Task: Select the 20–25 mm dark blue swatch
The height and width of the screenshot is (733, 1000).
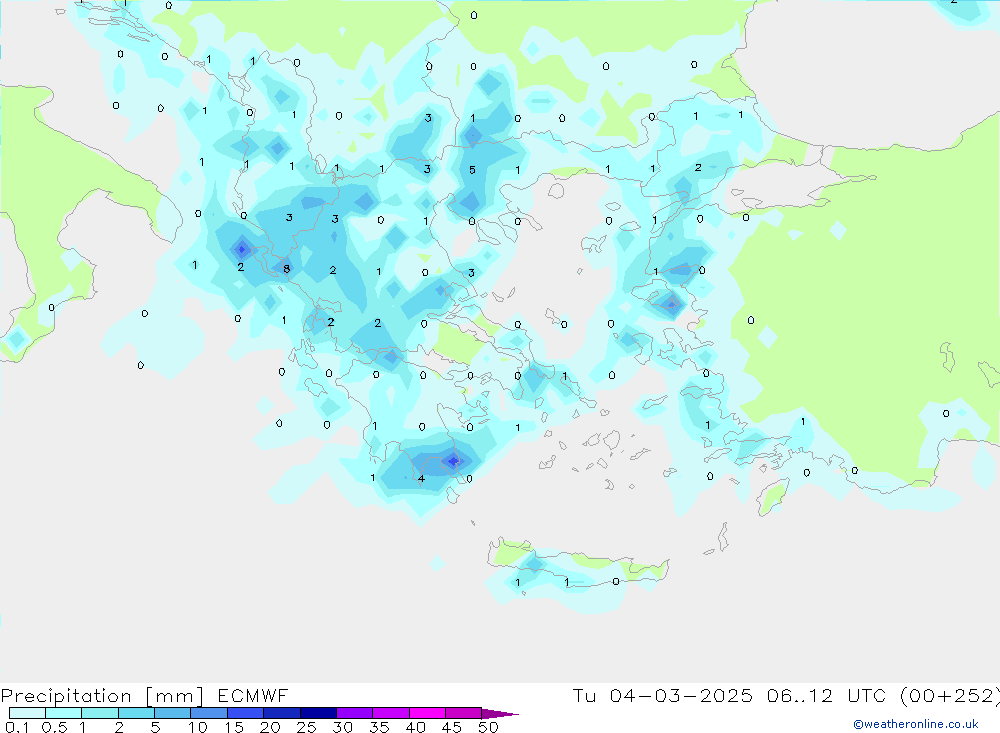Action: (282, 713)
